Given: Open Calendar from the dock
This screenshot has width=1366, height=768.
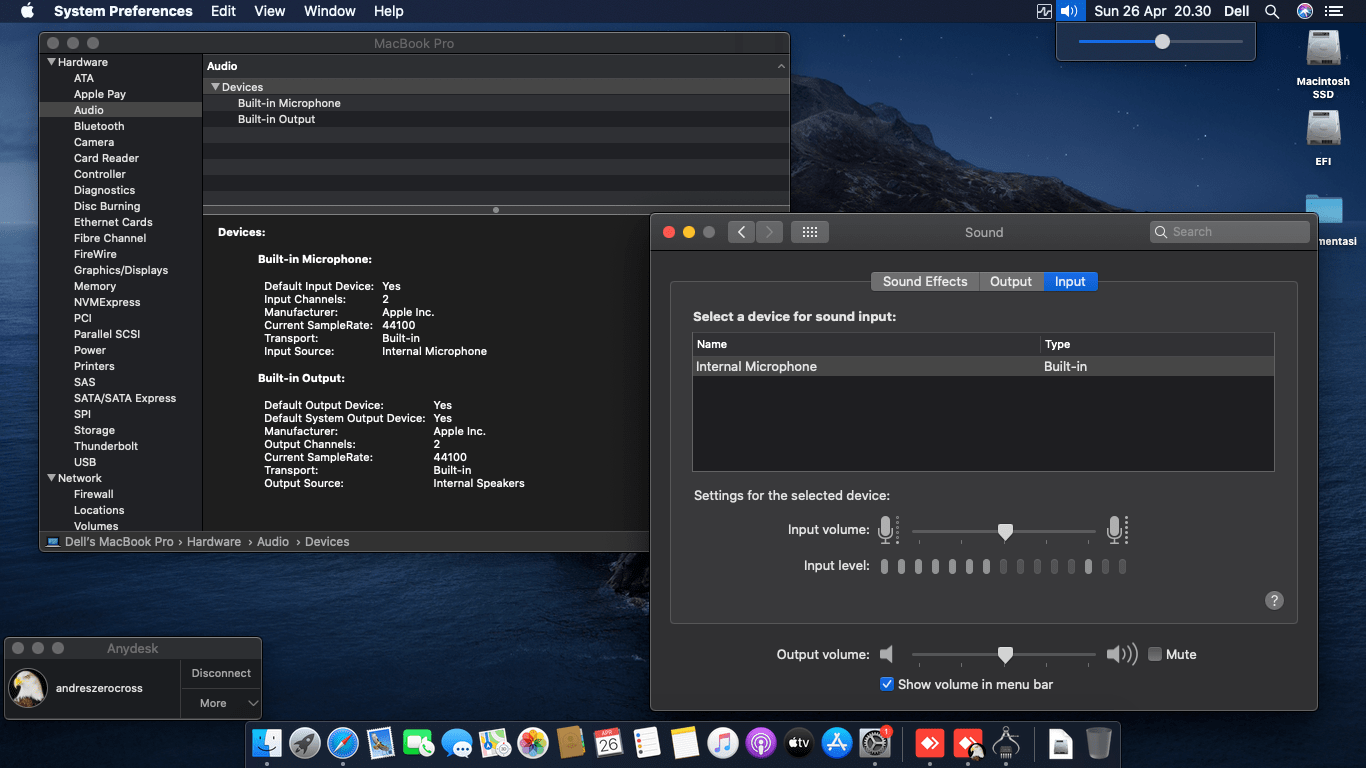Looking at the screenshot, I should pos(609,743).
